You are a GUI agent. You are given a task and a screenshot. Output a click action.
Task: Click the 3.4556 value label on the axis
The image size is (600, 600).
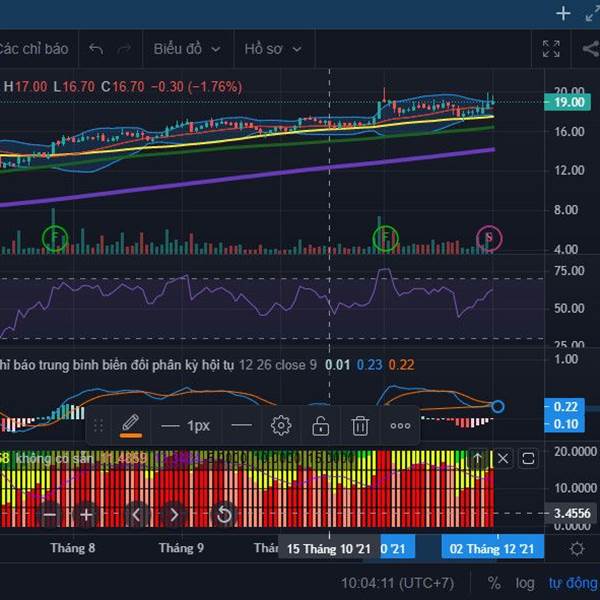click(x=571, y=513)
